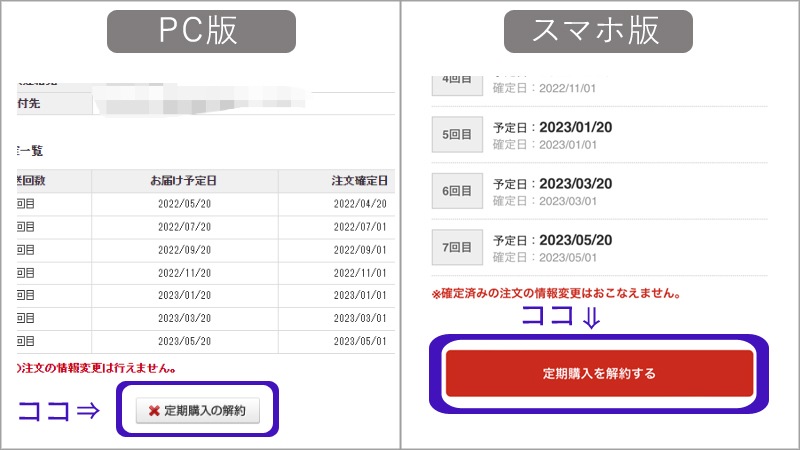Click 2022/09/01 in the PC table
The height and width of the screenshot is (450, 800).
click(359, 249)
